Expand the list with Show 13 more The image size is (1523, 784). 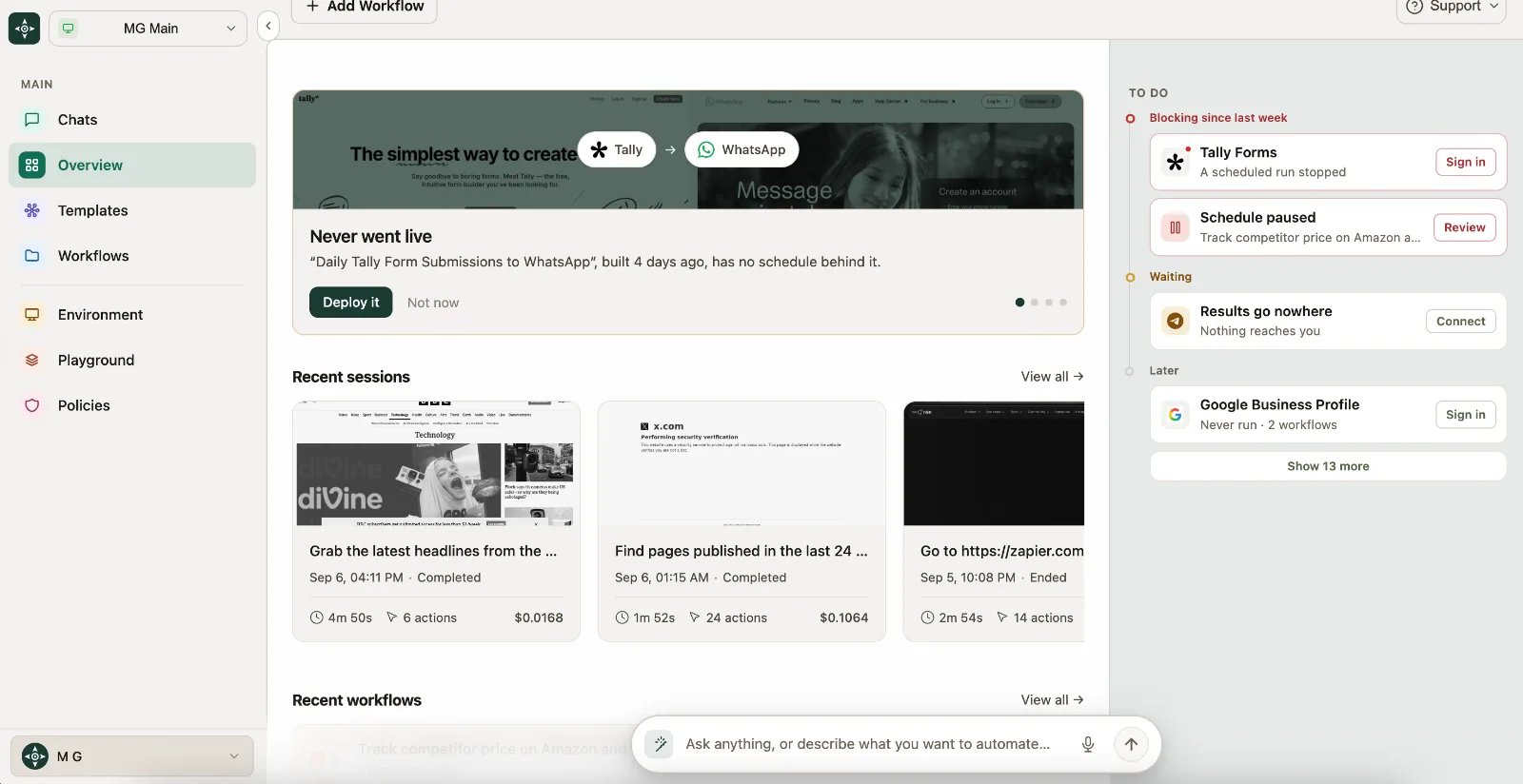pyautogui.click(x=1329, y=466)
